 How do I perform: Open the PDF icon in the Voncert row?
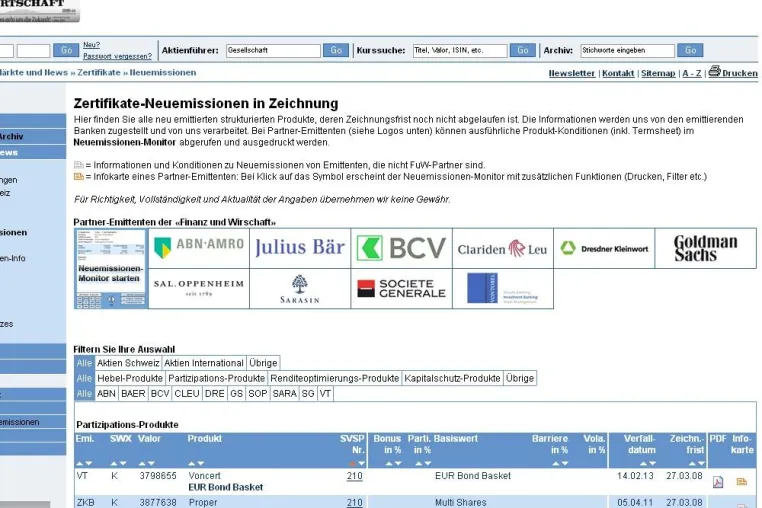click(718, 482)
